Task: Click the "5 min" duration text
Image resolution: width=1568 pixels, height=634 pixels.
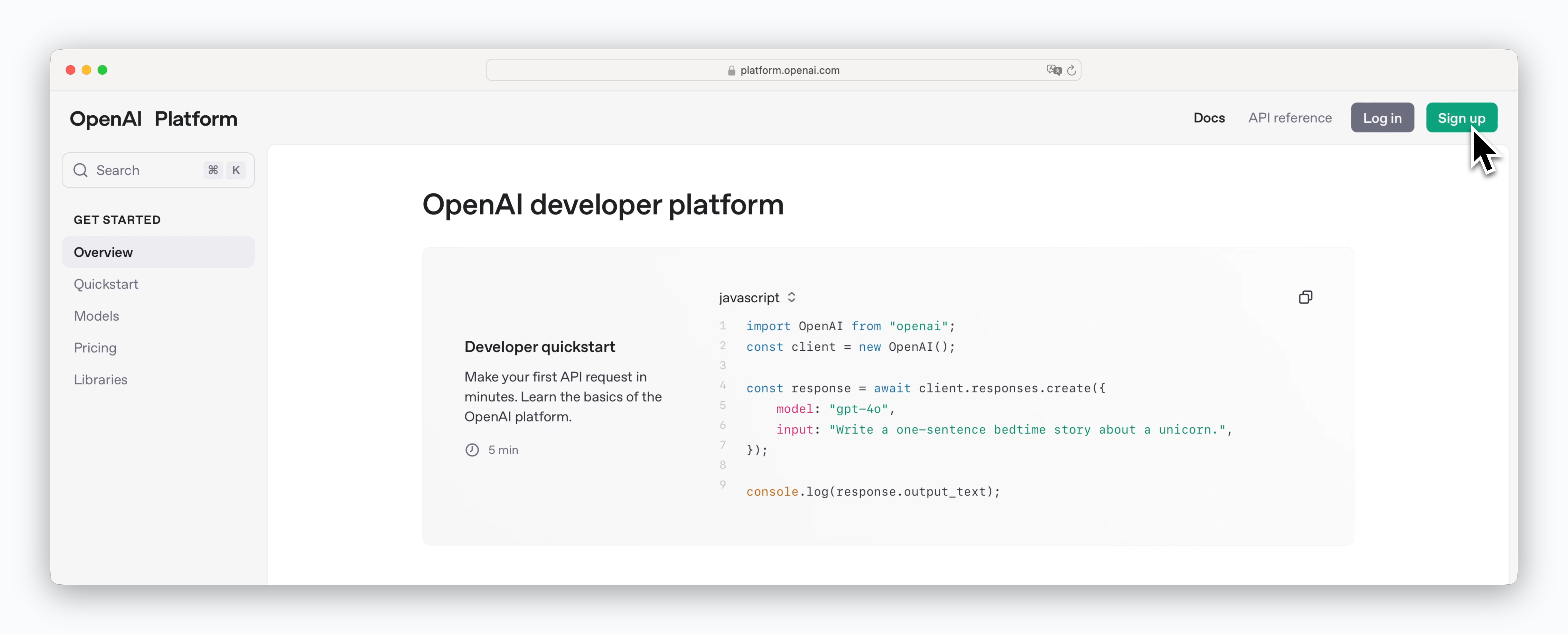Action: coord(503,450)
